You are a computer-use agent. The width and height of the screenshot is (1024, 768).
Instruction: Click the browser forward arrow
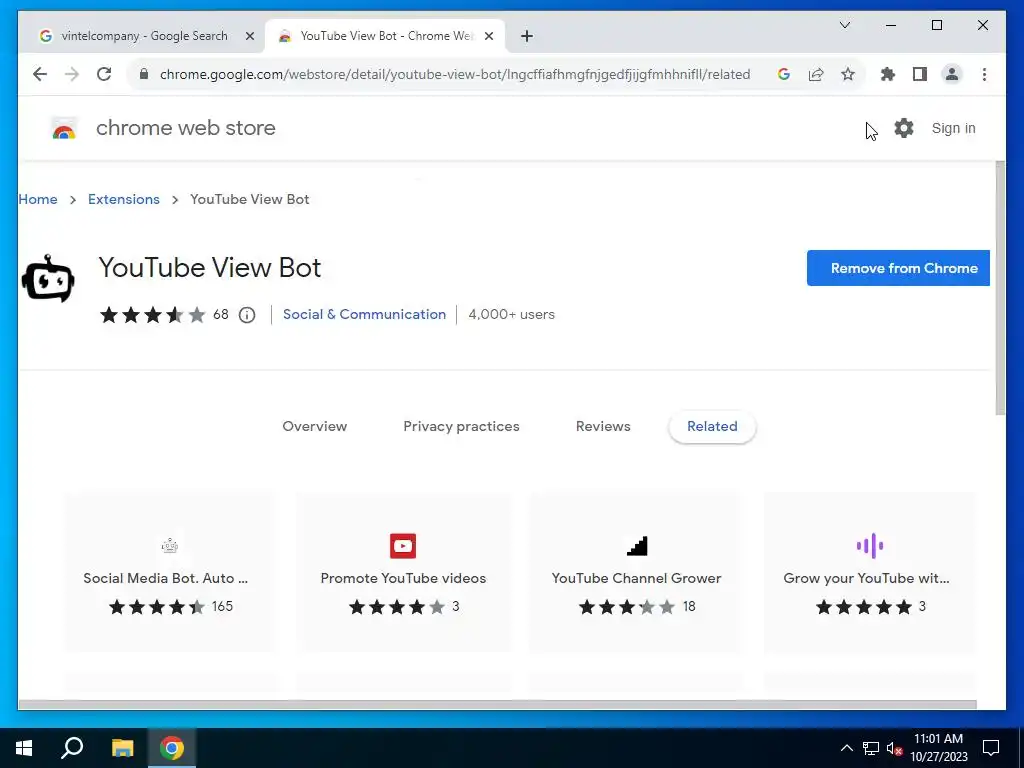point(72,74)
